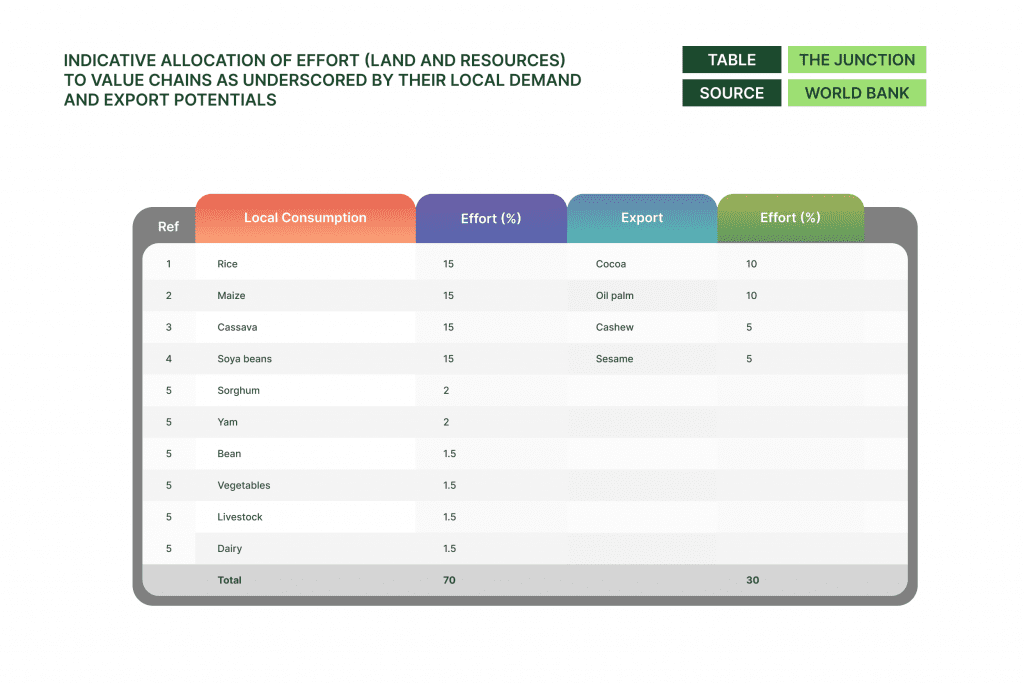Click the export effort 5 for Cashew
The image size is (1024, 683).
point(749,327)
